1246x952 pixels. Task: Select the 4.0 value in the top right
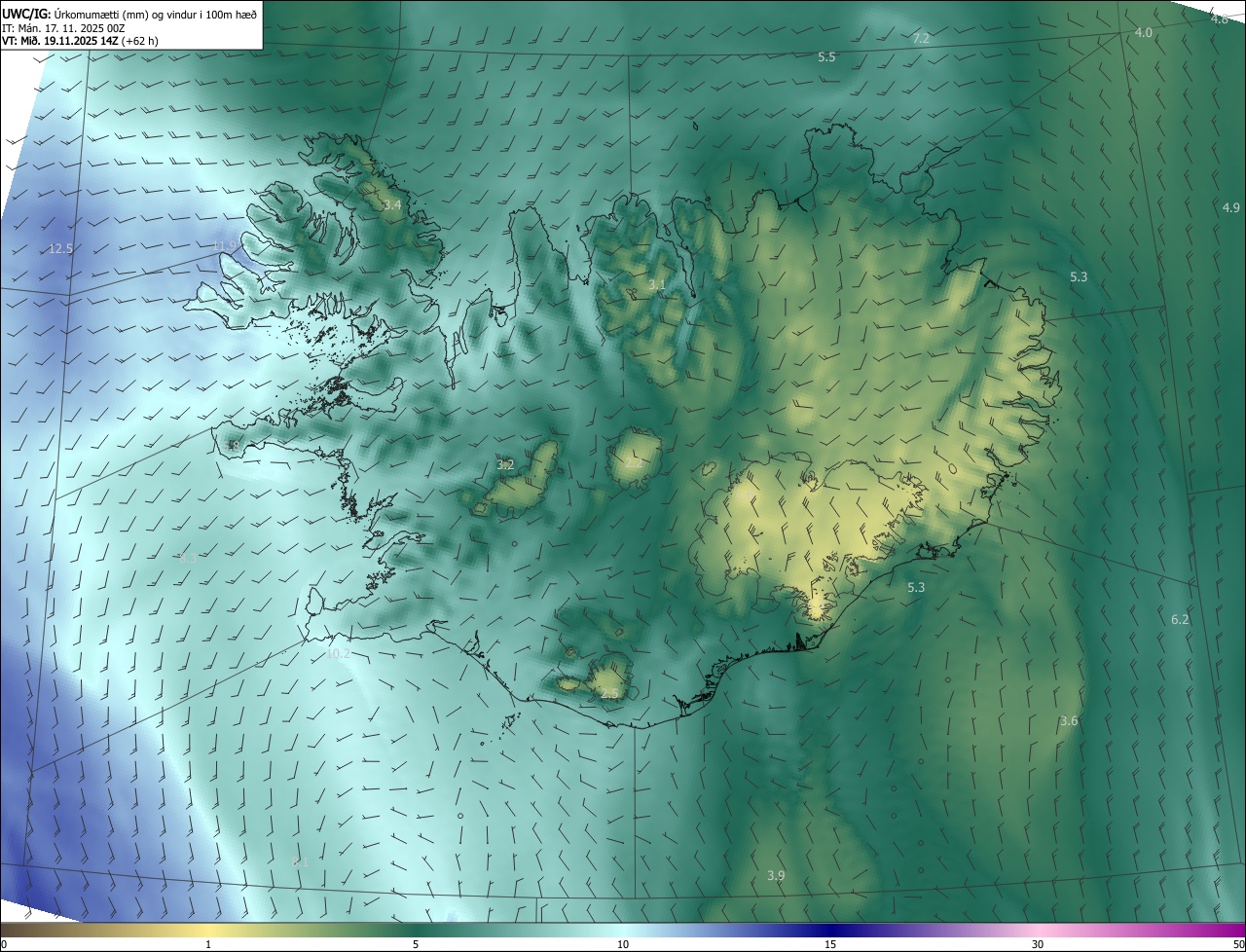tap(1144, 33)
